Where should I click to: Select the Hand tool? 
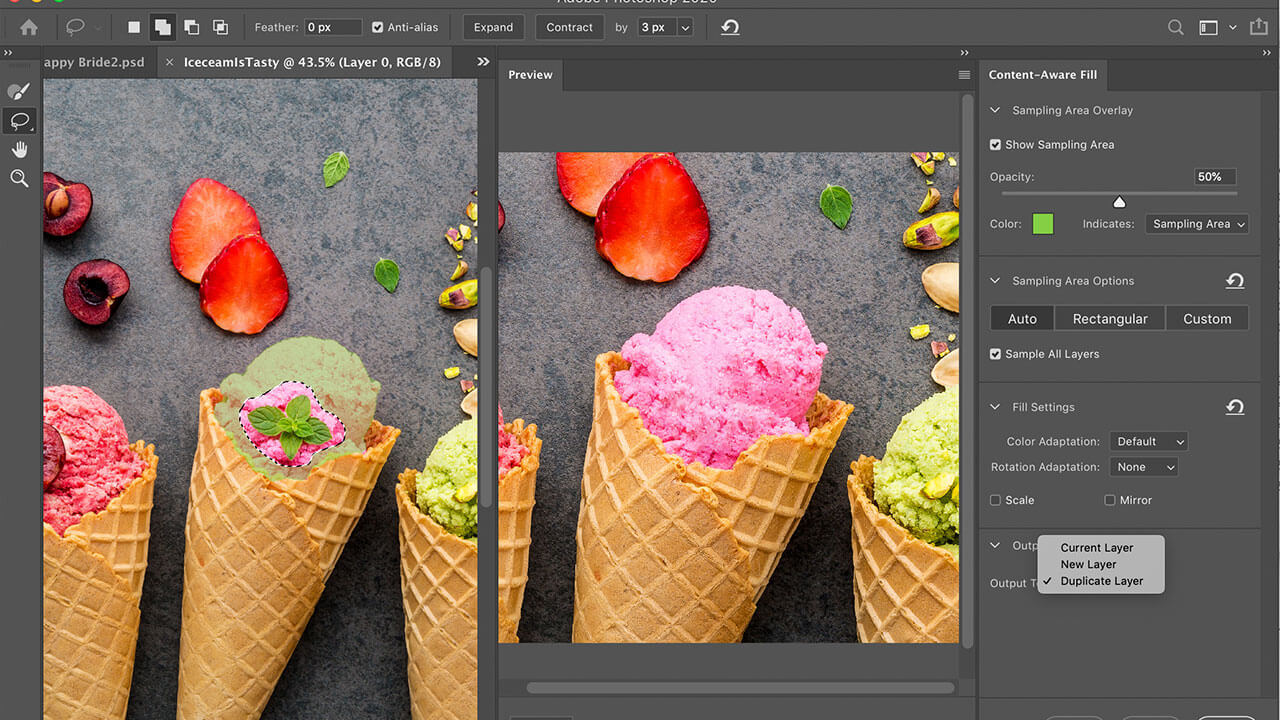tap(19, 150)
